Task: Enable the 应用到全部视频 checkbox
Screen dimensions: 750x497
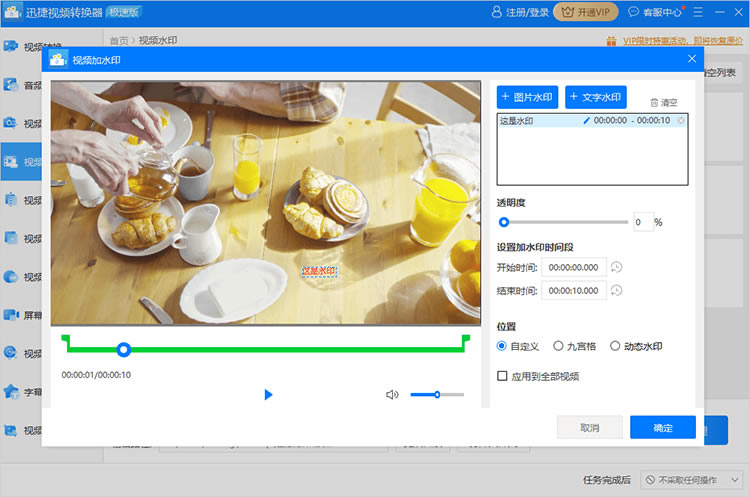Action: (502, 376)
